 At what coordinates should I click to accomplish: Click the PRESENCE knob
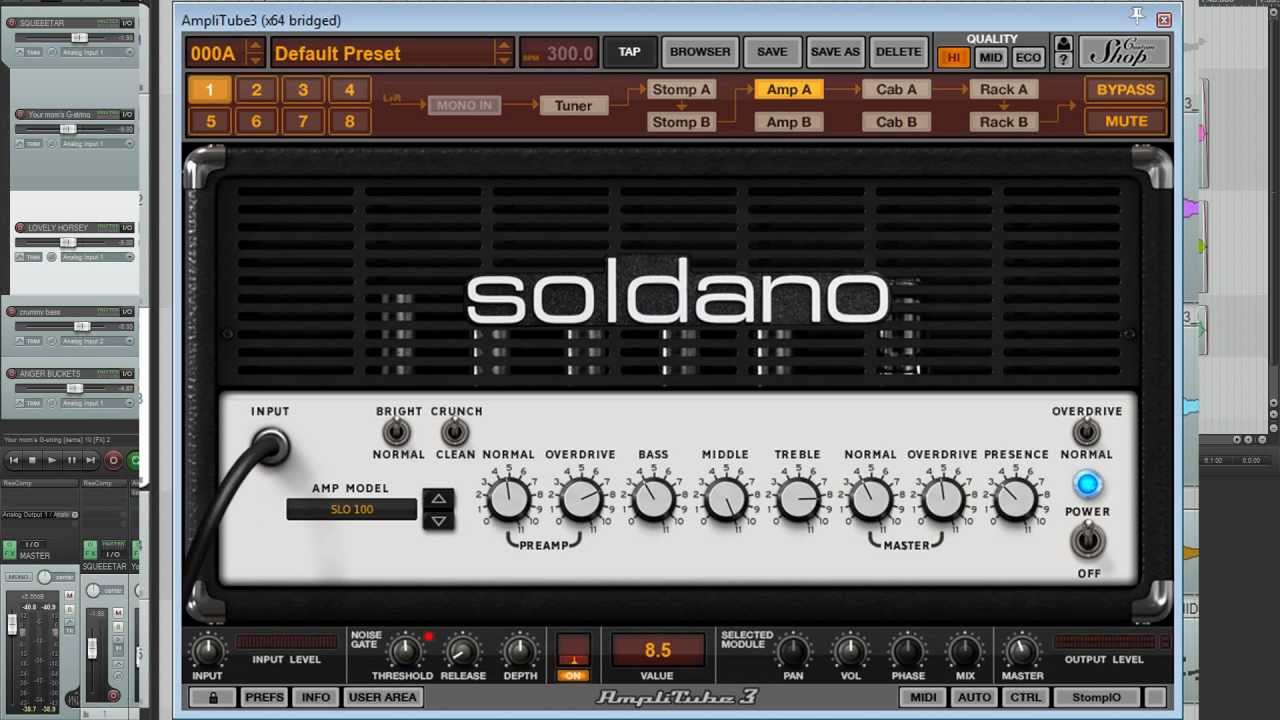pyautogui.click(x=1016, y=499)
